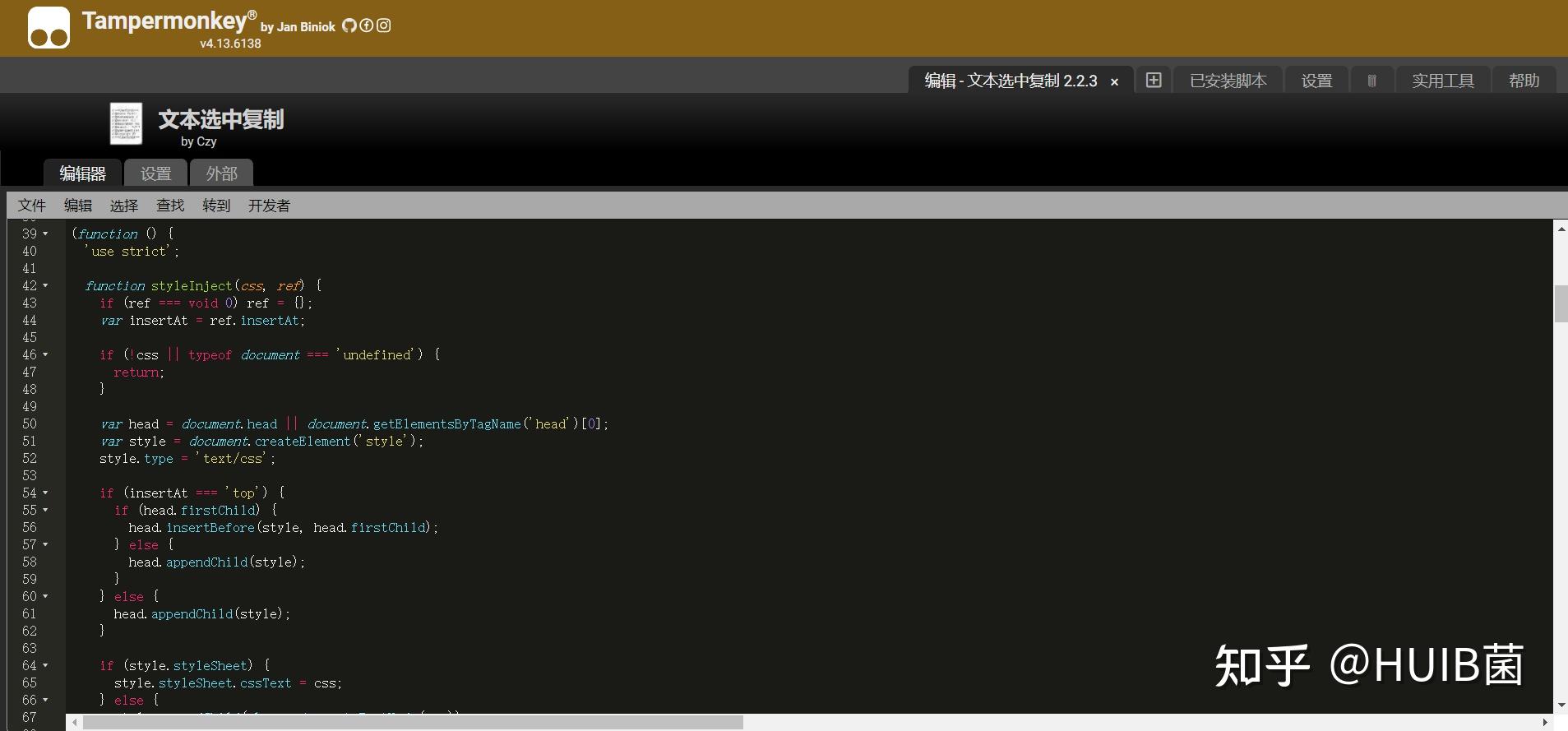Open the trash bin tab icon
Image resolution: width=1568 pixels, height=731 pixels.
point(1371,81)
